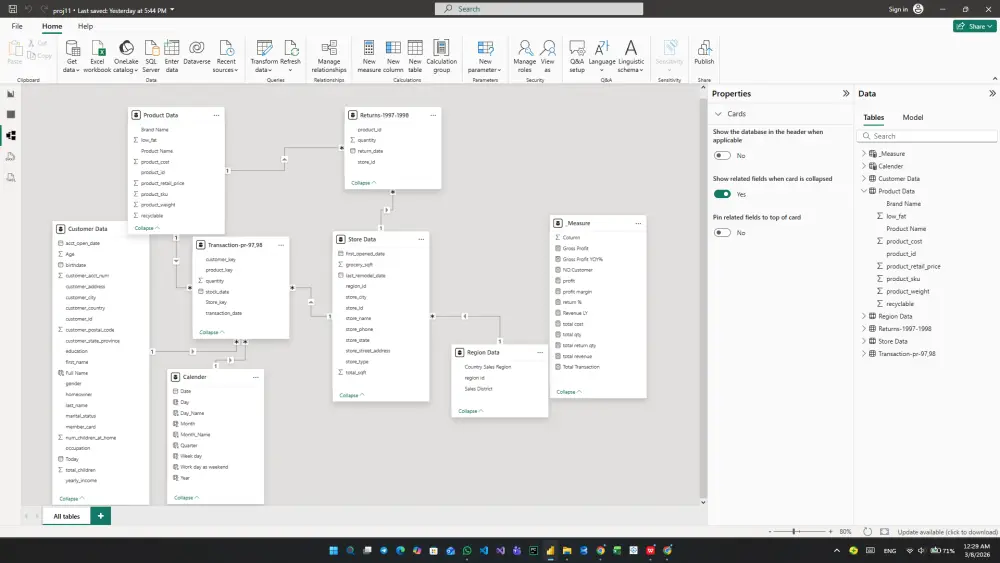Screen dimensions: 1000x563
Task: Select Model view in left sidebar
Action: point(11,136)
